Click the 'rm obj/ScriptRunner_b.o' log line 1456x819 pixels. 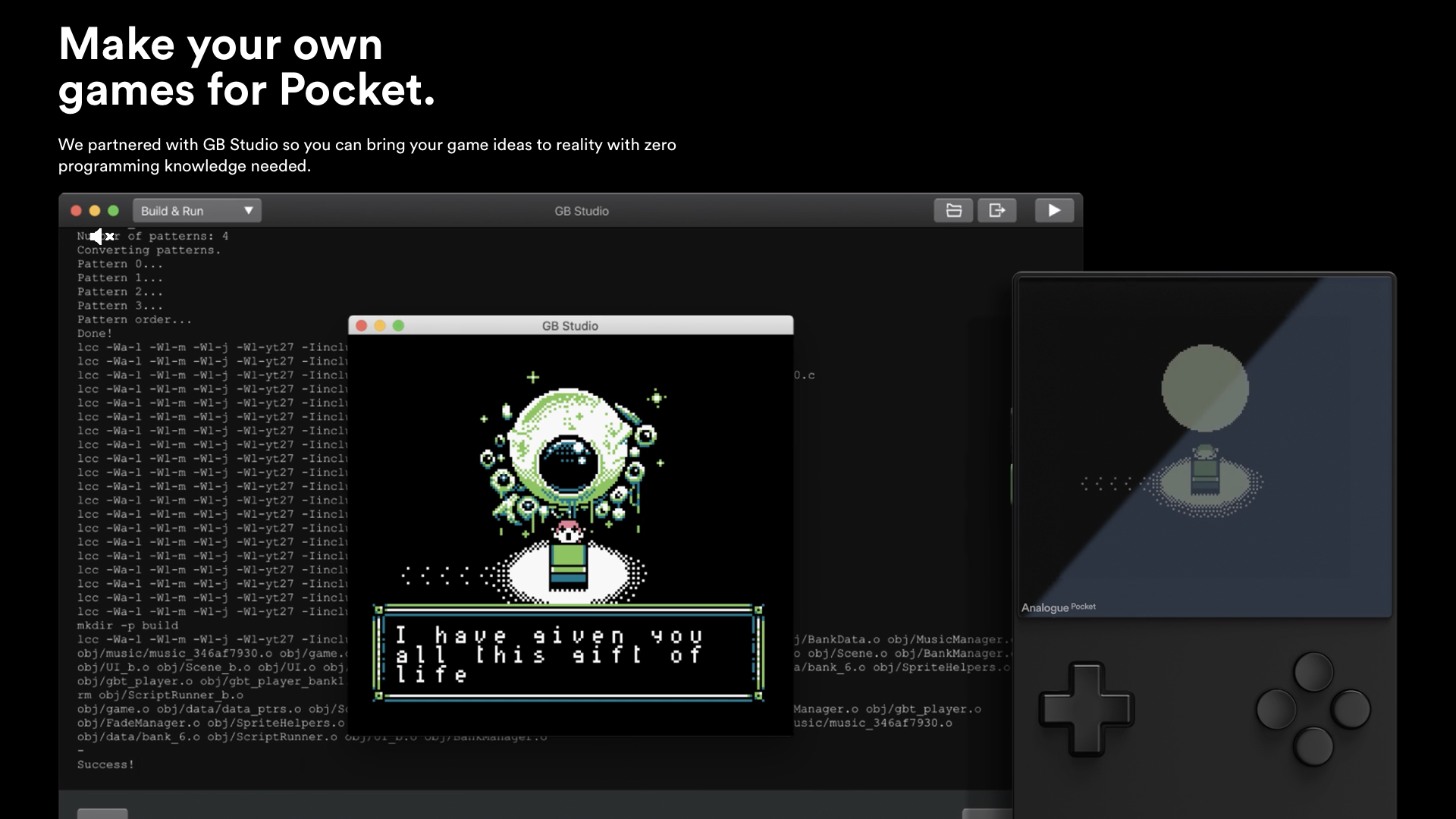pyautogui.click(x=160, y=695)
